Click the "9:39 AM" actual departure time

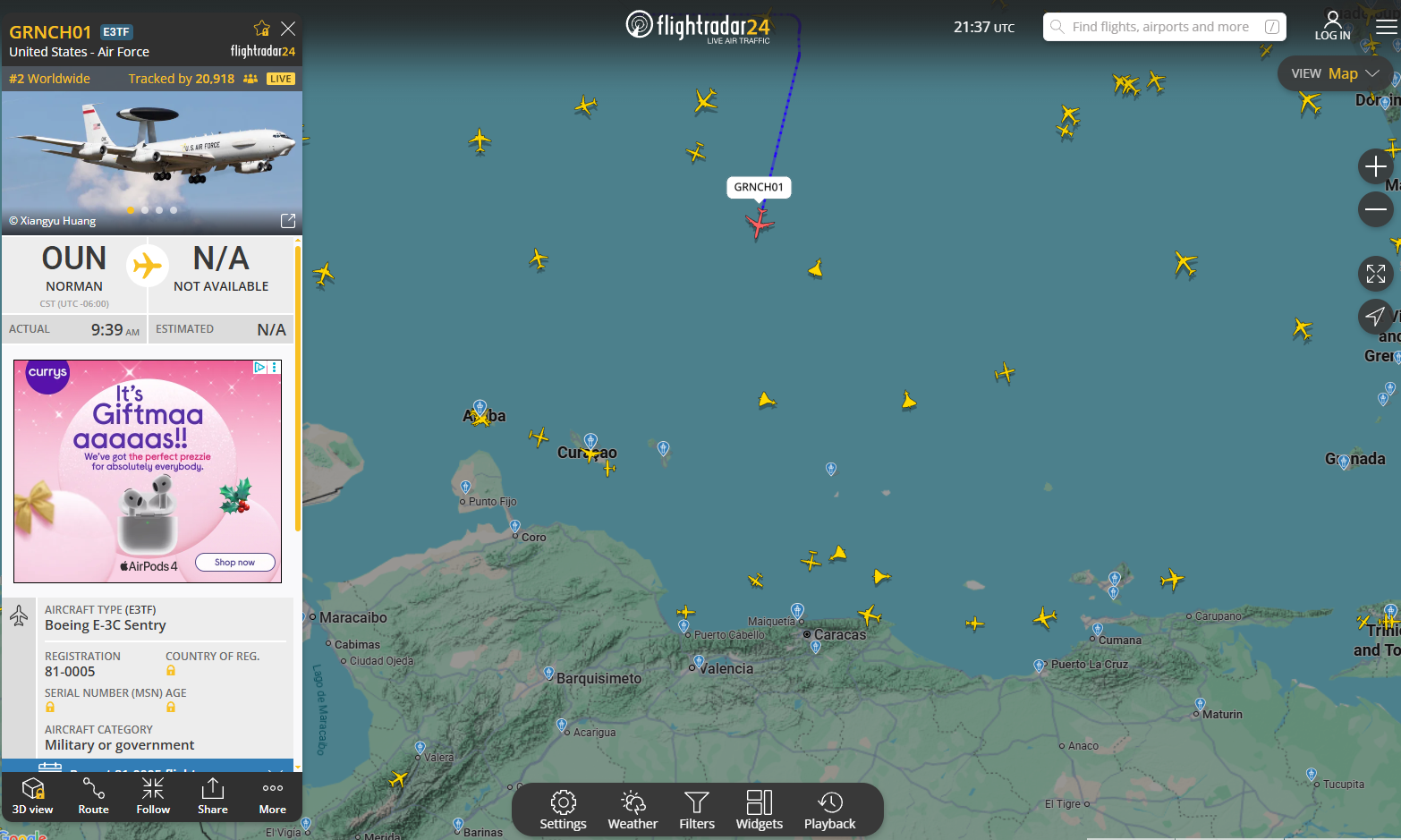pos(115,330)
